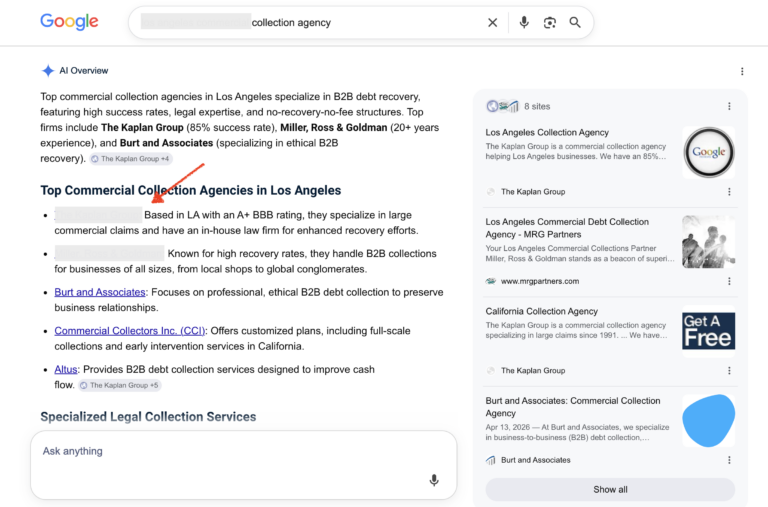This screenshot has height=507, width=768.
Task: Click the magnifying glass search icon
Action: [x=575, y=23]
